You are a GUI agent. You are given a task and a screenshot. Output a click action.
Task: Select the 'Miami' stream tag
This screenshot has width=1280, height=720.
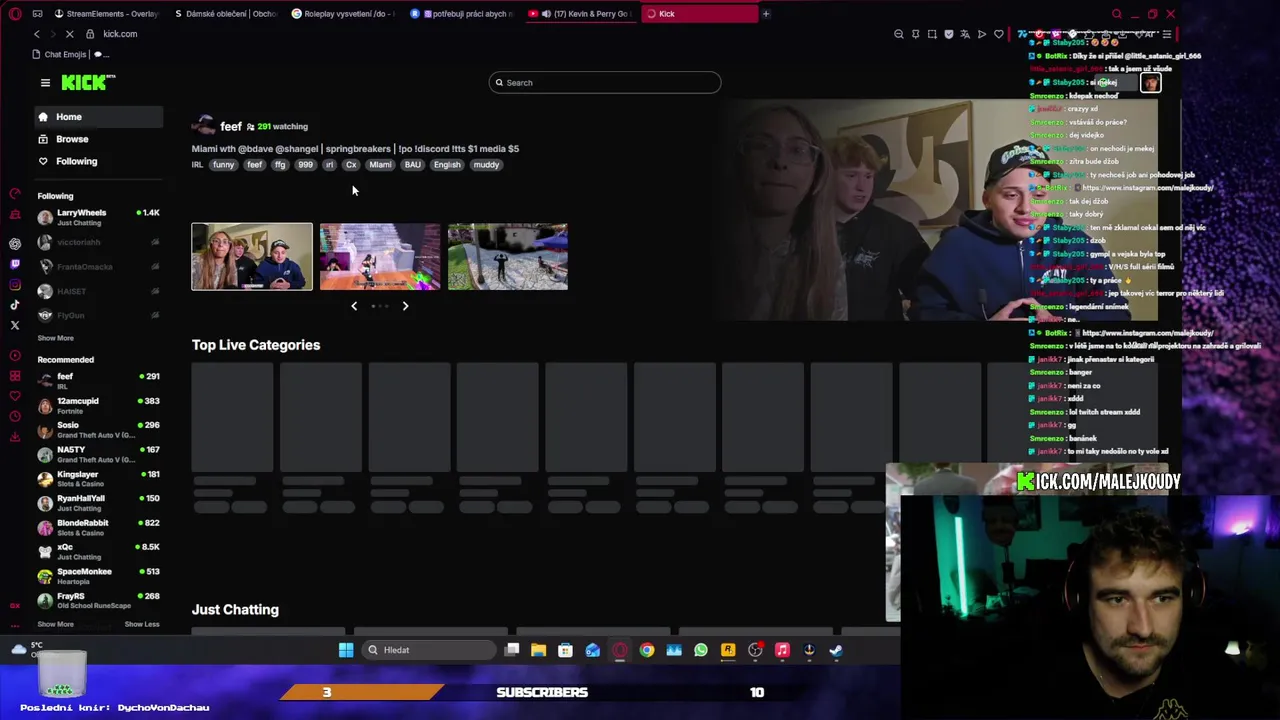(x=381, y=165)
